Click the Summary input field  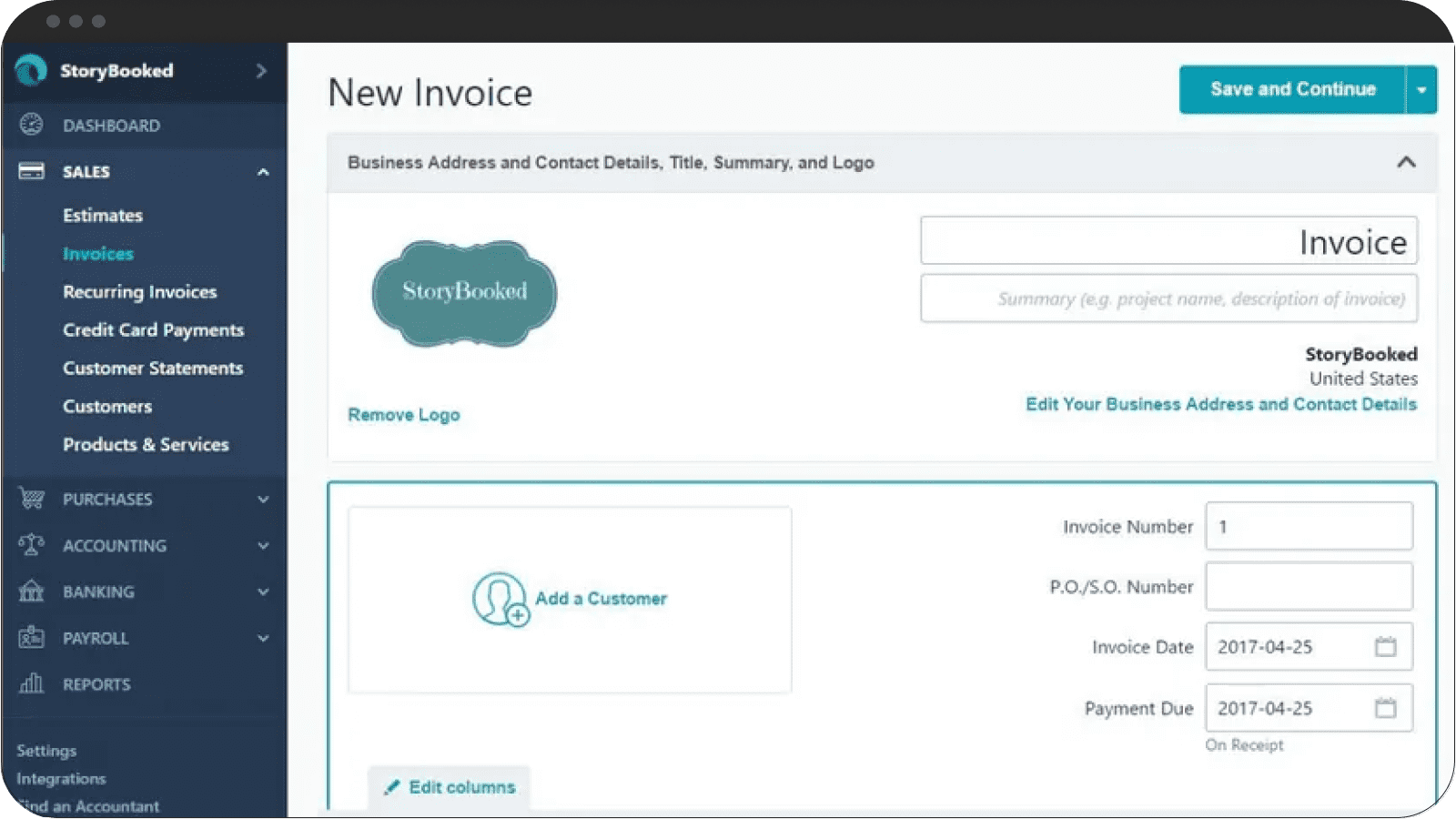point(1169,298)
